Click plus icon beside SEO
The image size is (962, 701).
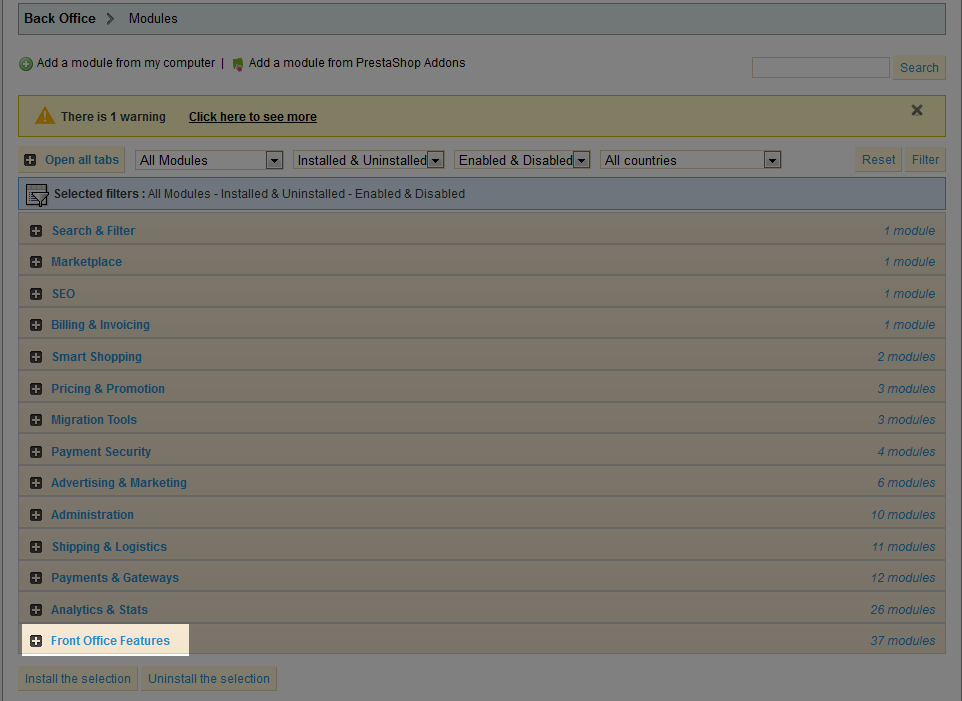pyautogui.click(x=36, y=294)
